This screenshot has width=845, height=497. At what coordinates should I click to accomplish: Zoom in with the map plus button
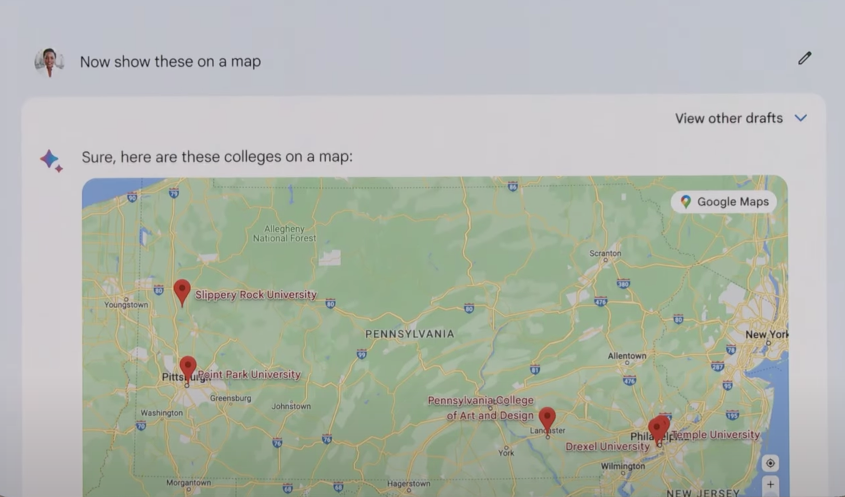[x=770, y=485]
